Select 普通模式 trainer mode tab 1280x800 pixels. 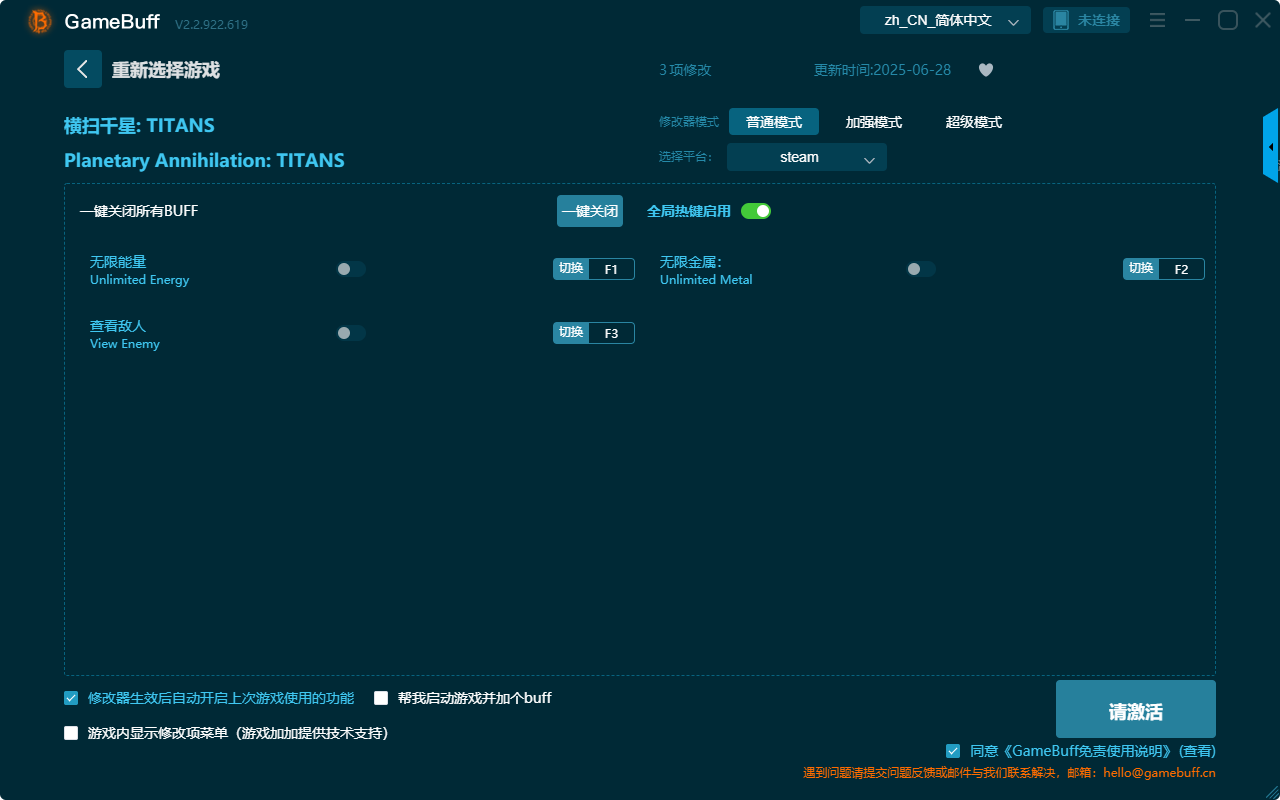pyautogui.click(x=774, y=122)
